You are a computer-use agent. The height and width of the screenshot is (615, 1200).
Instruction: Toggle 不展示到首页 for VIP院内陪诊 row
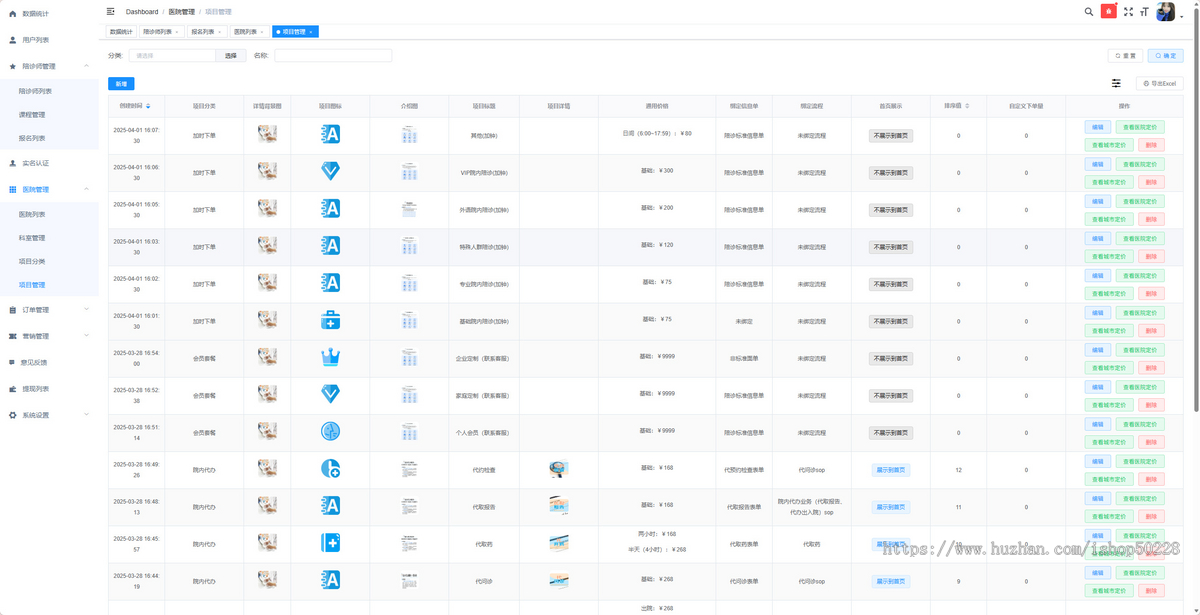(891, 173)
